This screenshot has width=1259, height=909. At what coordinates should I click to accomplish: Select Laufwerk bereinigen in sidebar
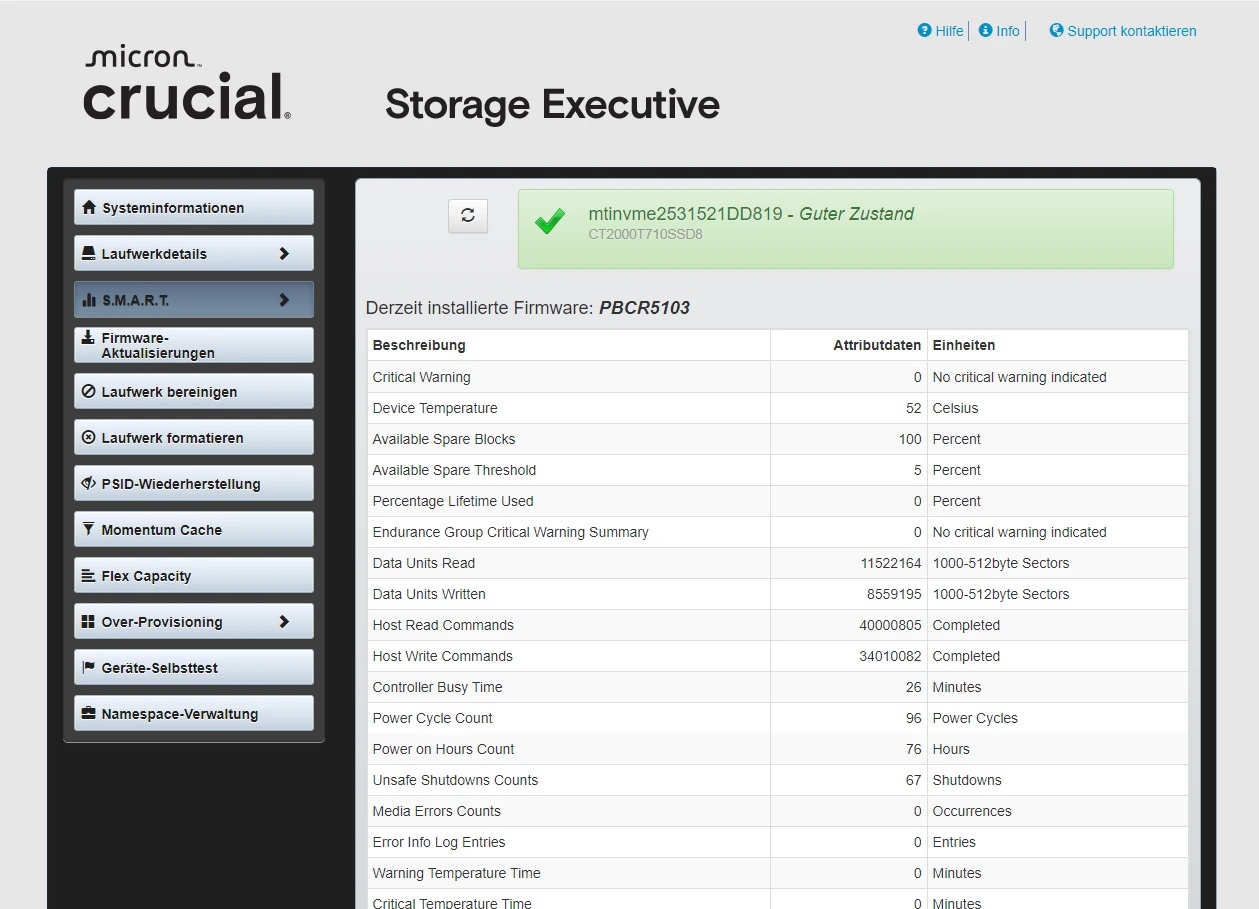coord(193,392)
